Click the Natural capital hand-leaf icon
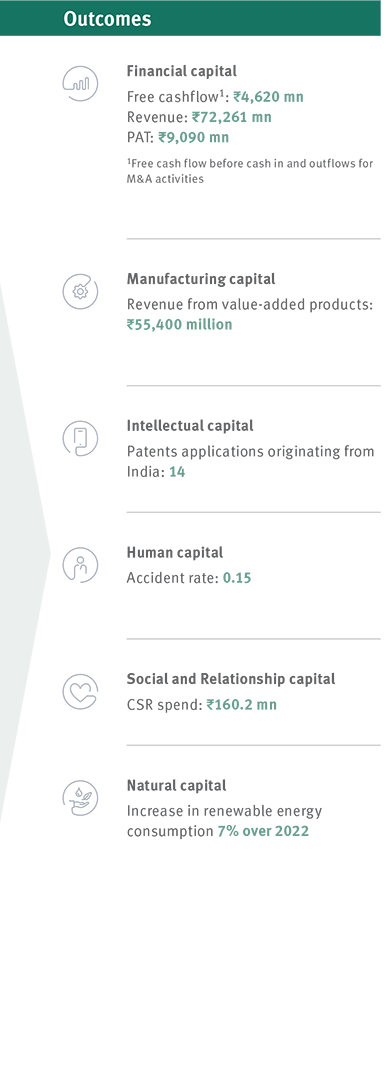This screenshot has width=386, height=1069. pos(80,798)
